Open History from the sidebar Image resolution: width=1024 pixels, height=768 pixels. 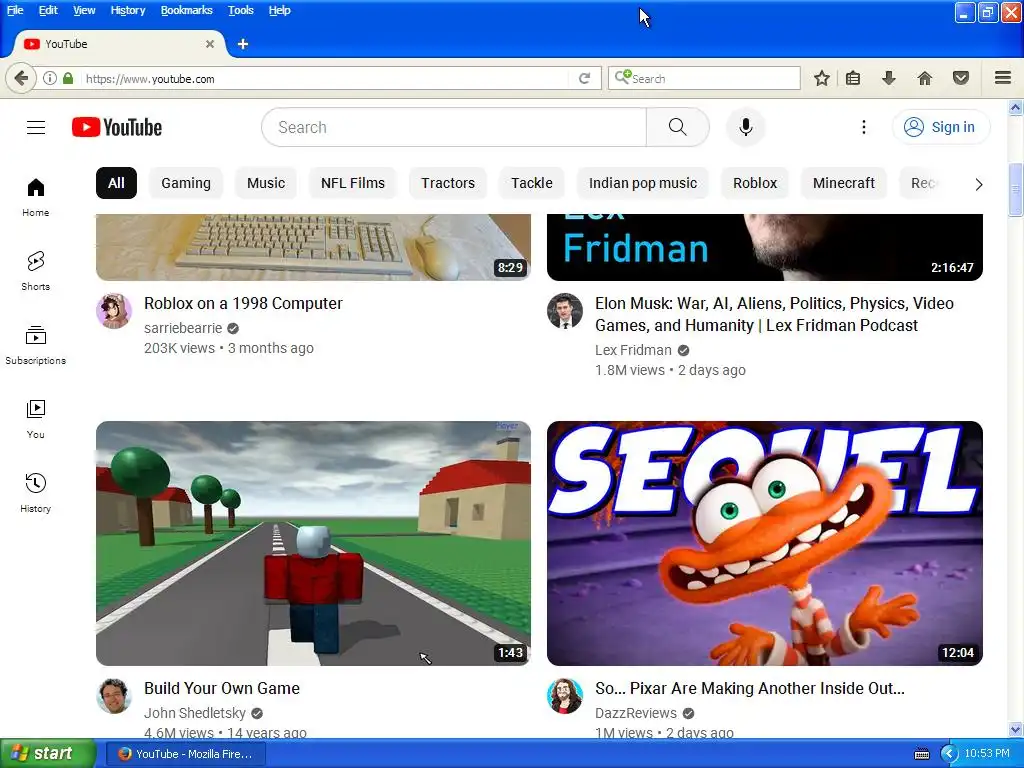click(x=35, y=493)
